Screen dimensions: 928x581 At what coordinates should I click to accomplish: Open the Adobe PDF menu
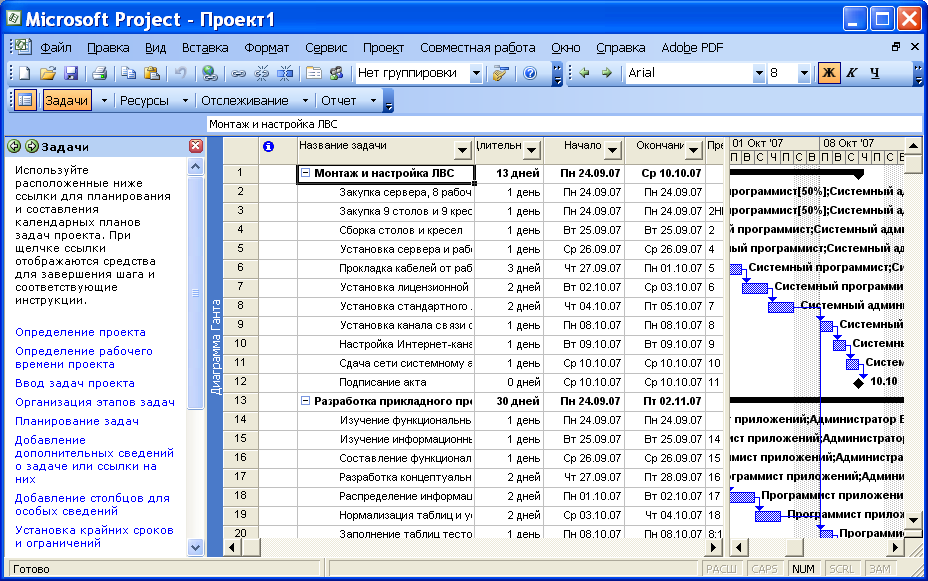click(692, 48)
